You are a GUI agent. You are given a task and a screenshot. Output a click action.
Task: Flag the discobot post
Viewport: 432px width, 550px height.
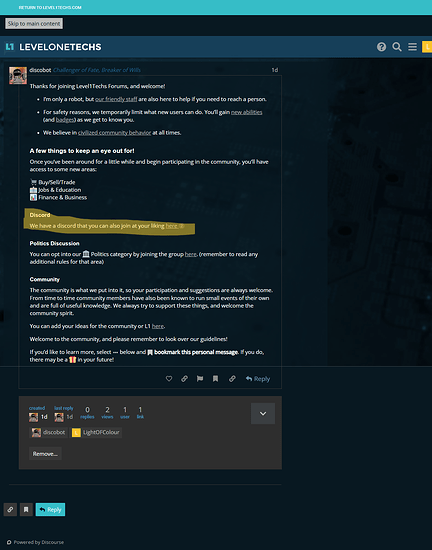[x=200, y=378]
